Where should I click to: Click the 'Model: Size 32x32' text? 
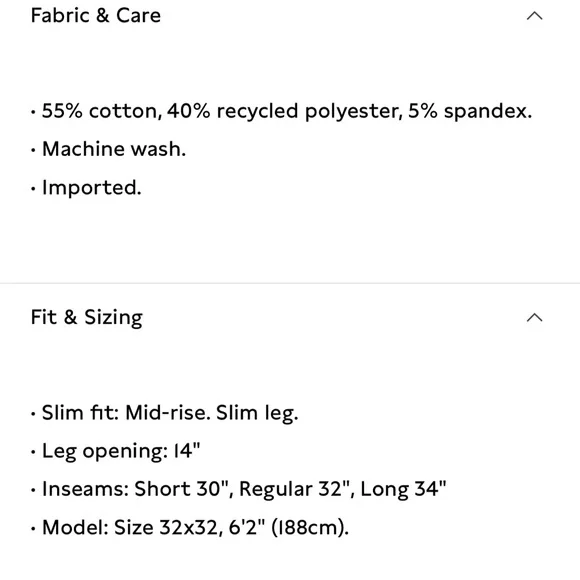pos(130,527)
